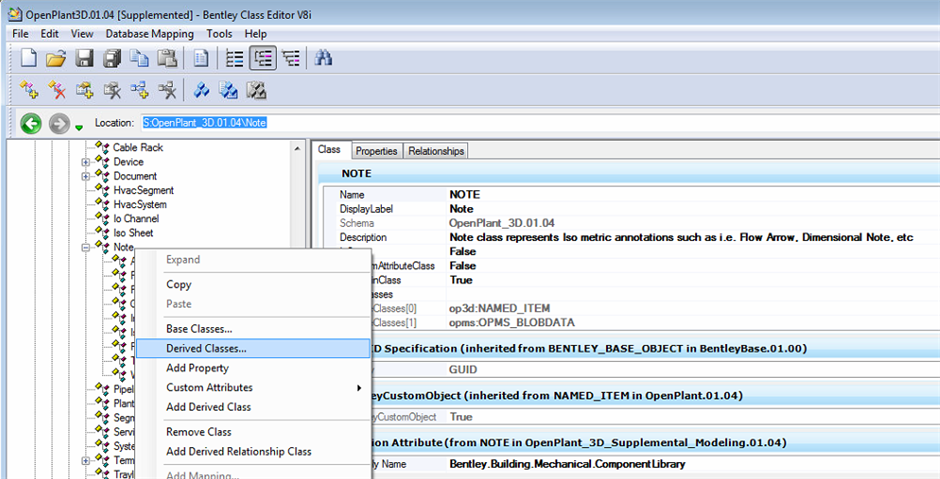Viewport: 940px width, 479px height.
Task: Toggle the highlighted hierarchy tree view icon
Action: pos(263,58)
